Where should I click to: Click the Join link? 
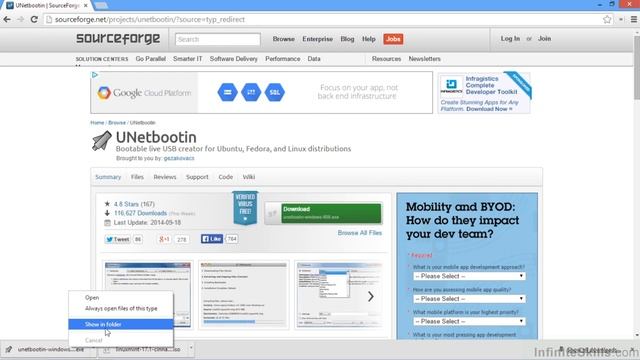(544, 38)
